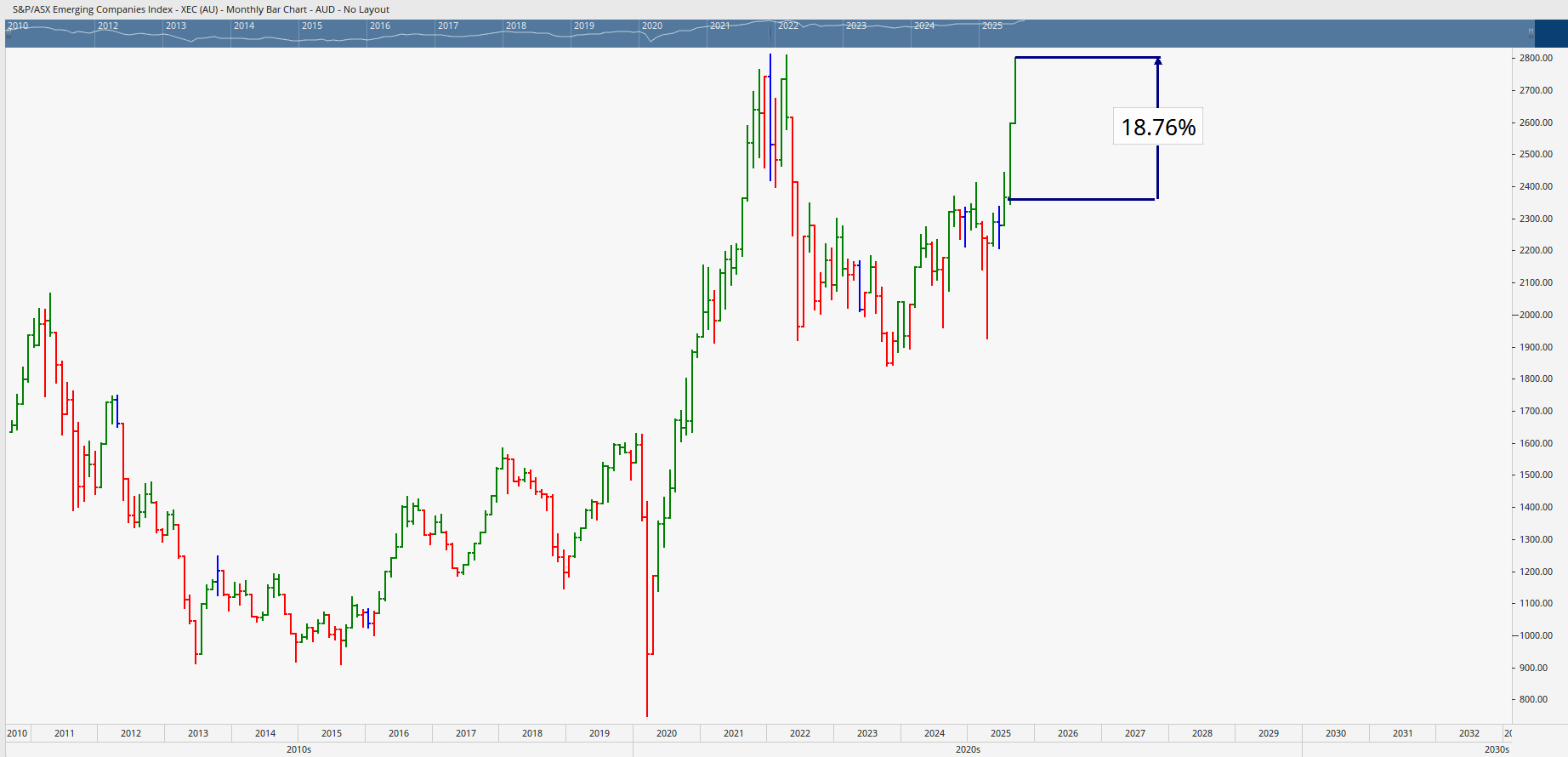Select 2030 on the bottom time axis
Image resolution: width=1568 pixels, height=757 pixels.
1336,733
